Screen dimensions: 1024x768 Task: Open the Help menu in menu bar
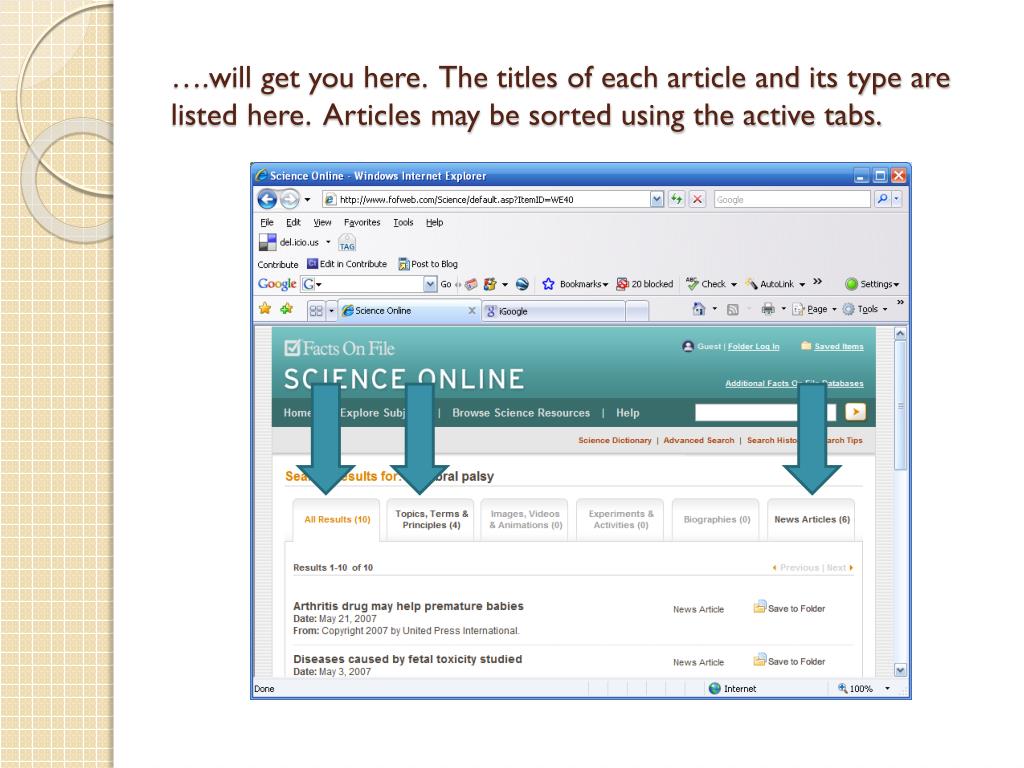(x=434, y=223)
